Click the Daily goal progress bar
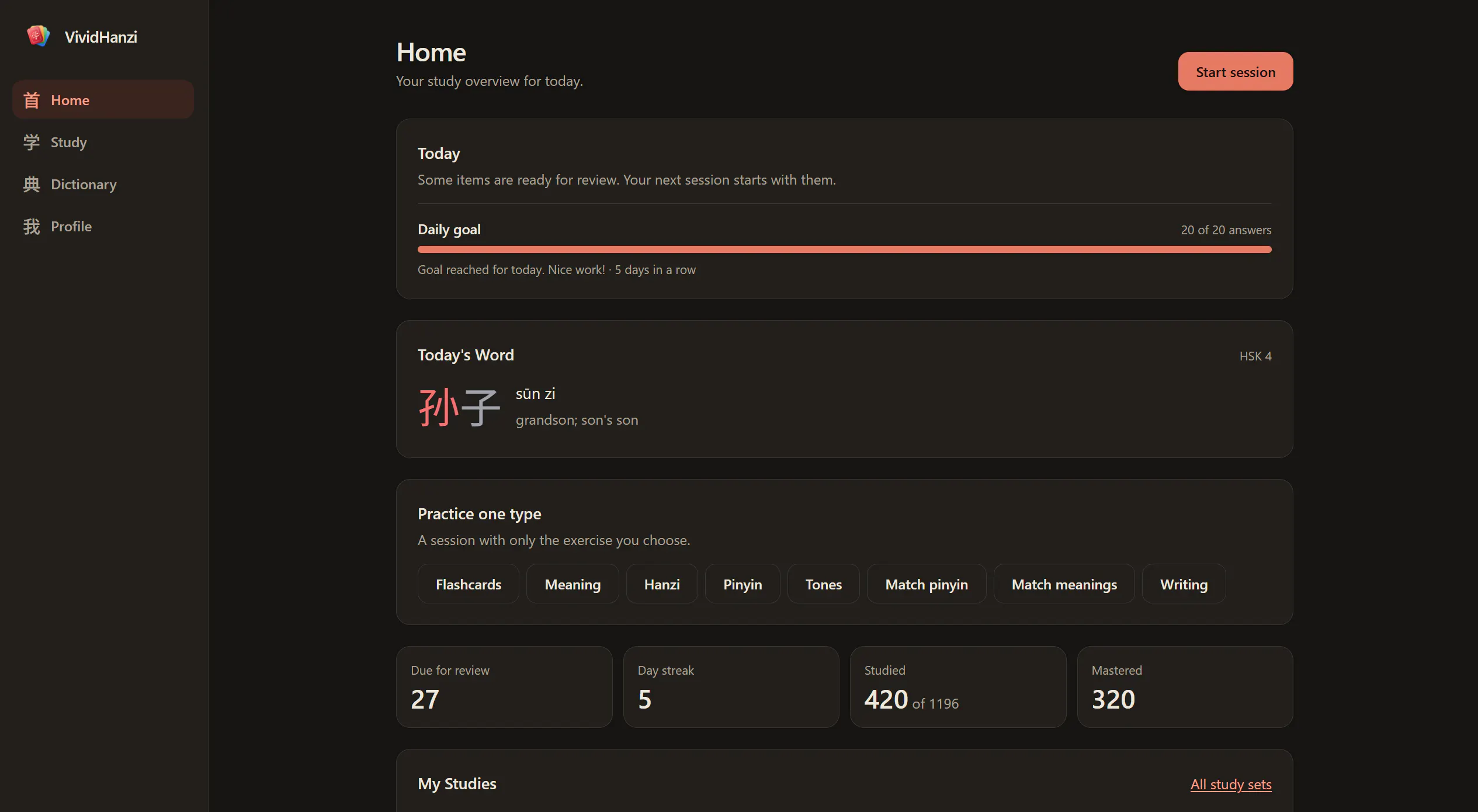The image size is (1478, 812). [844, 249]
